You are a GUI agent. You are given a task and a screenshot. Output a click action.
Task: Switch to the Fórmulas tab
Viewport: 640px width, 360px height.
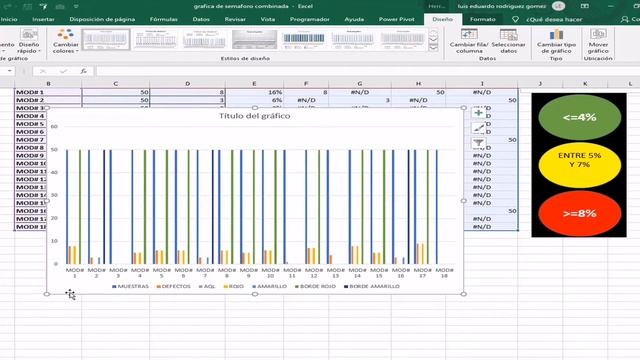[x=164, y=19]
